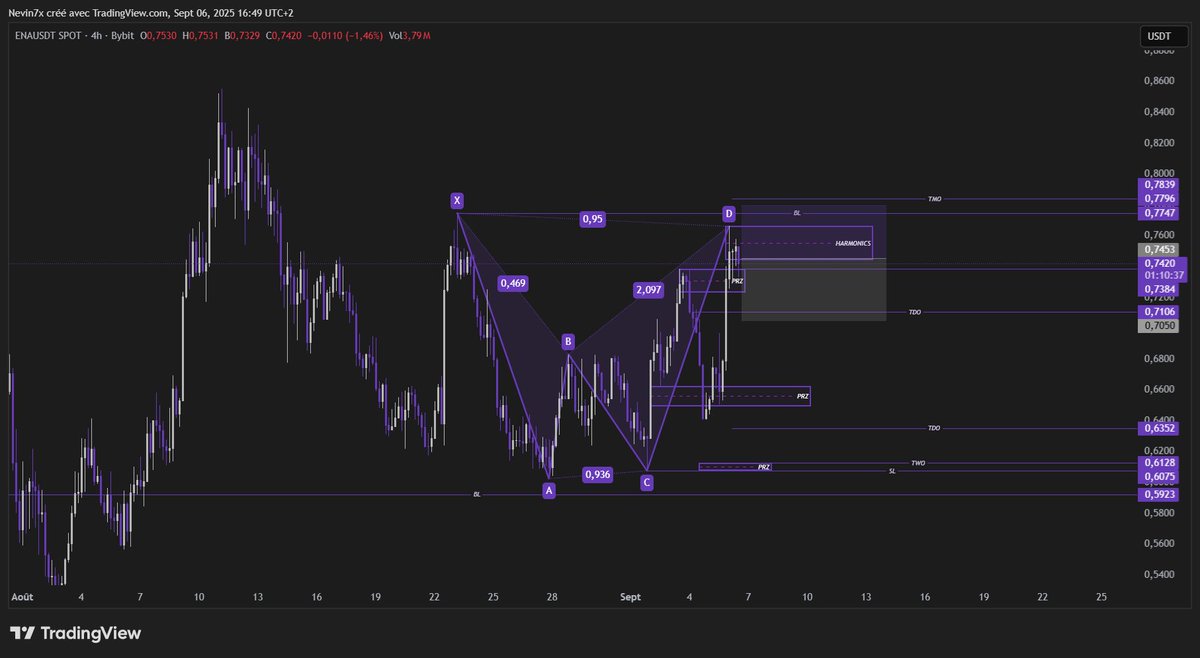Click the 0,6800 price axis label

click(x=1159, y=358)
